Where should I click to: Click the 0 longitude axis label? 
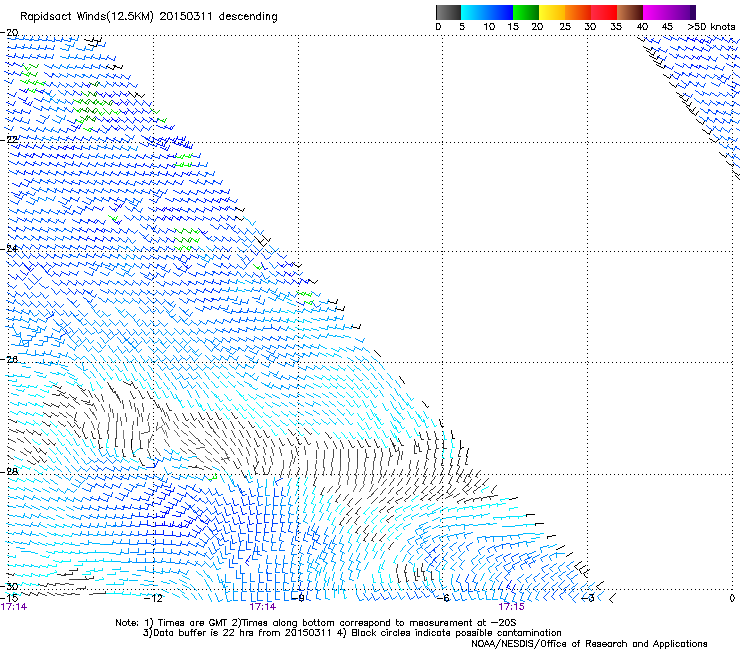[x=732, y=598]
